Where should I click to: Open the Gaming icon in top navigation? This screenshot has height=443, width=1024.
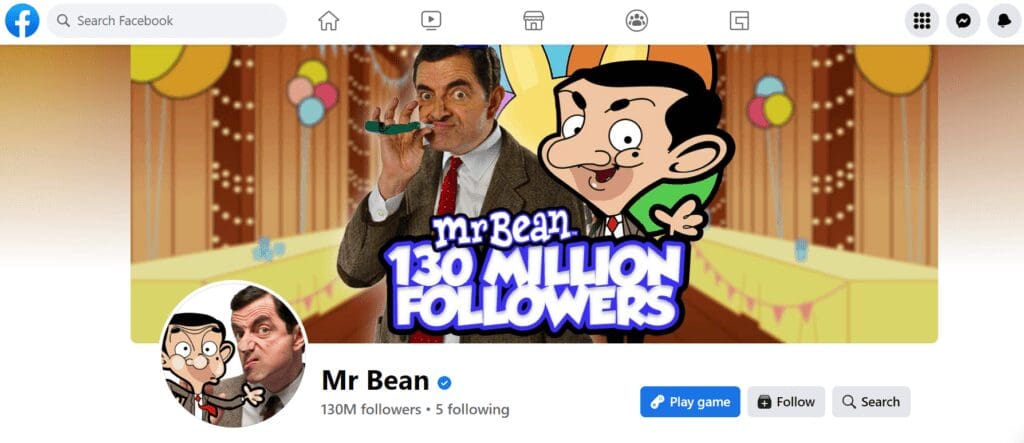tap(739, 21)
